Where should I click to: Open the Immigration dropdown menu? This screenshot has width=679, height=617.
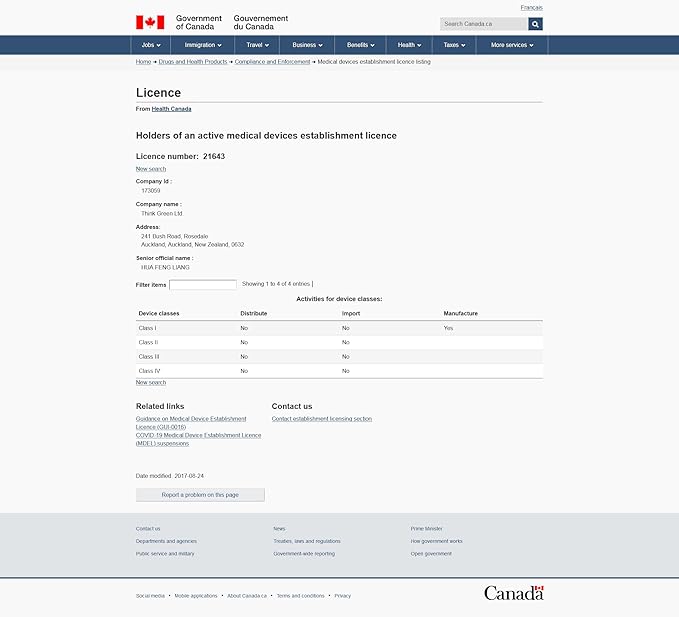[x=203, y=45]
